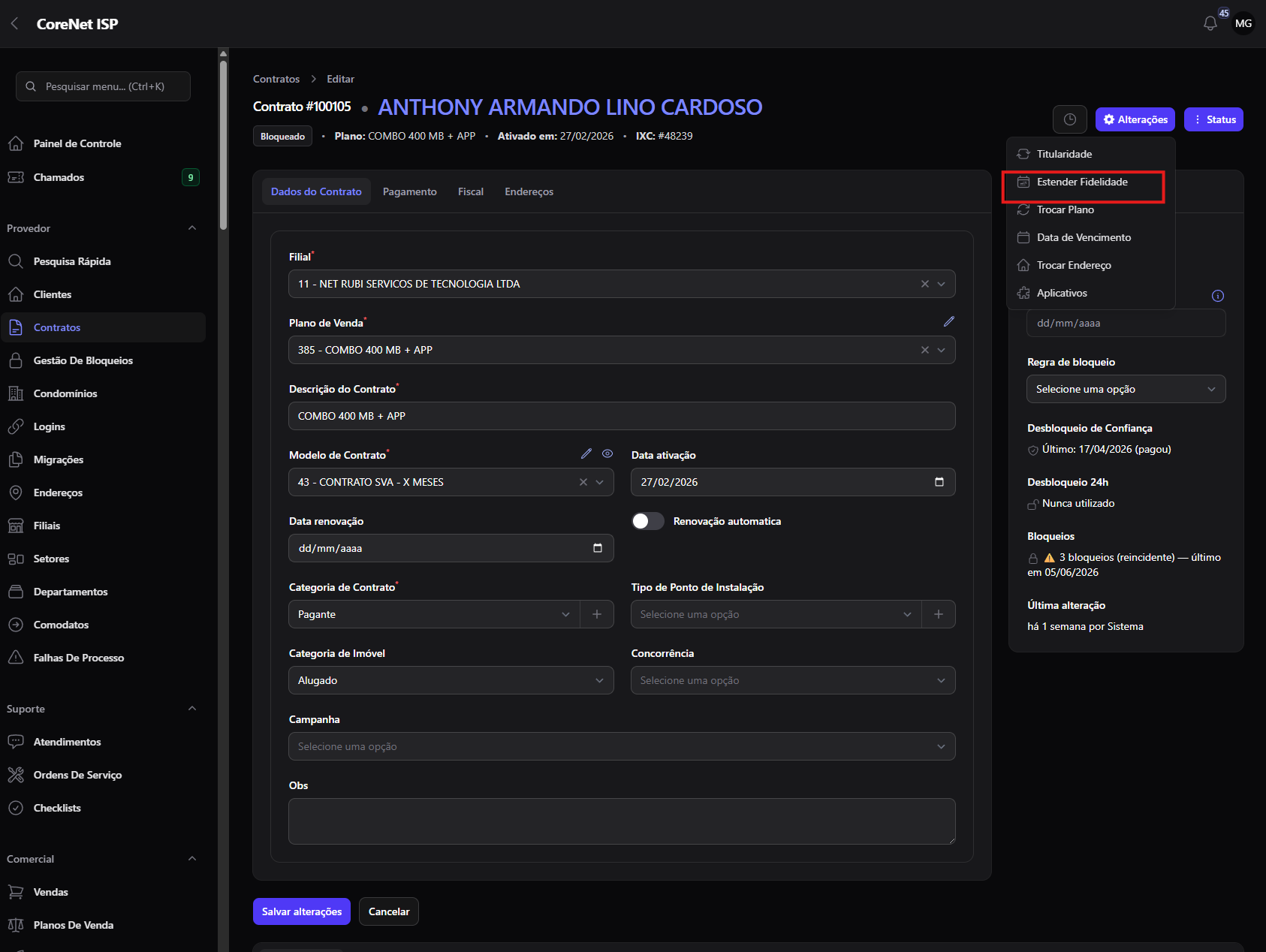Add new Categoria de Contrato with plus

coord(597,614)
